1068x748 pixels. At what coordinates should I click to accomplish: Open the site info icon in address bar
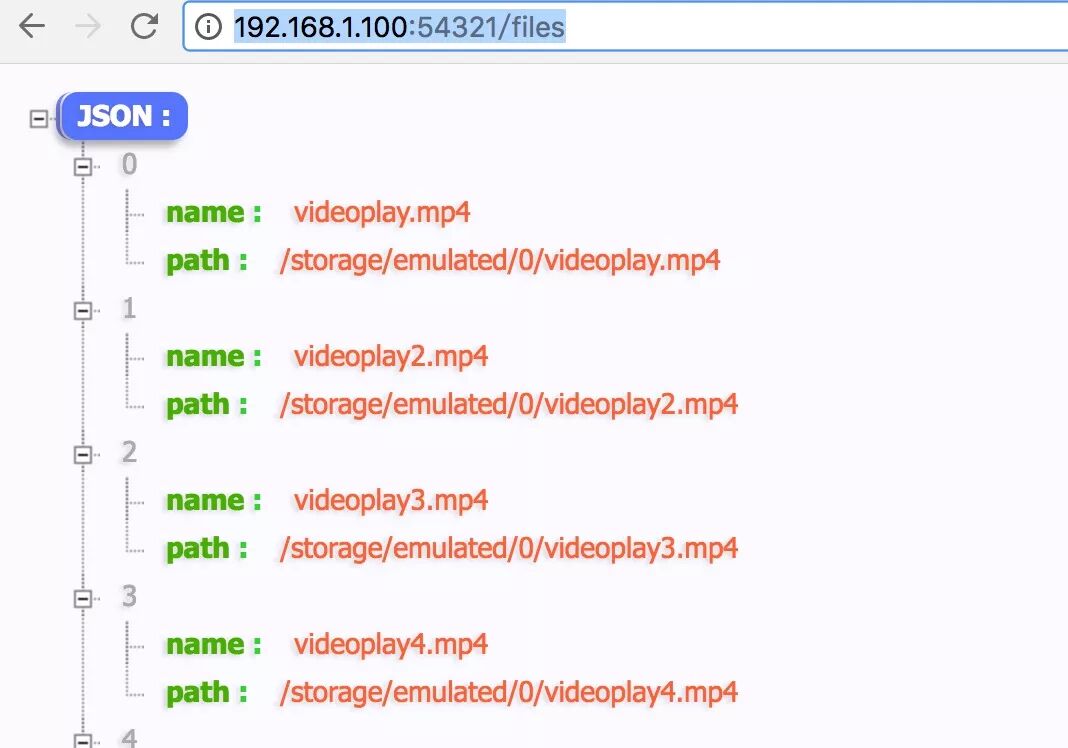tap(208, 27)
